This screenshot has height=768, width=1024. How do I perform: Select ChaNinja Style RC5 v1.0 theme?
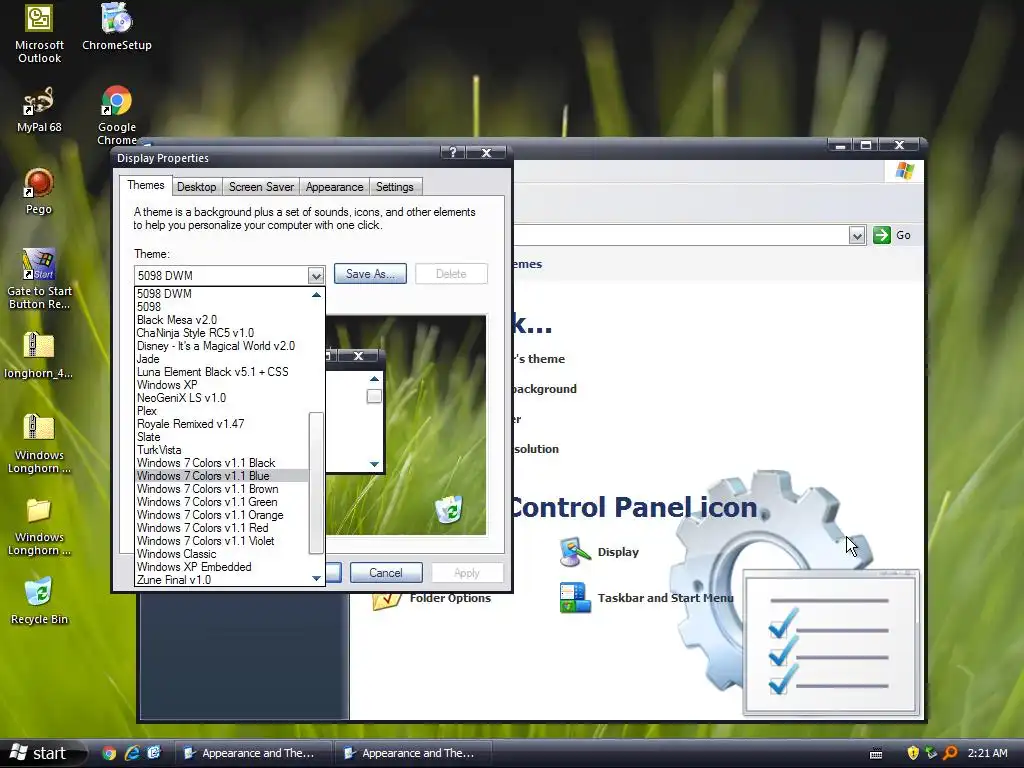point(222,333)
